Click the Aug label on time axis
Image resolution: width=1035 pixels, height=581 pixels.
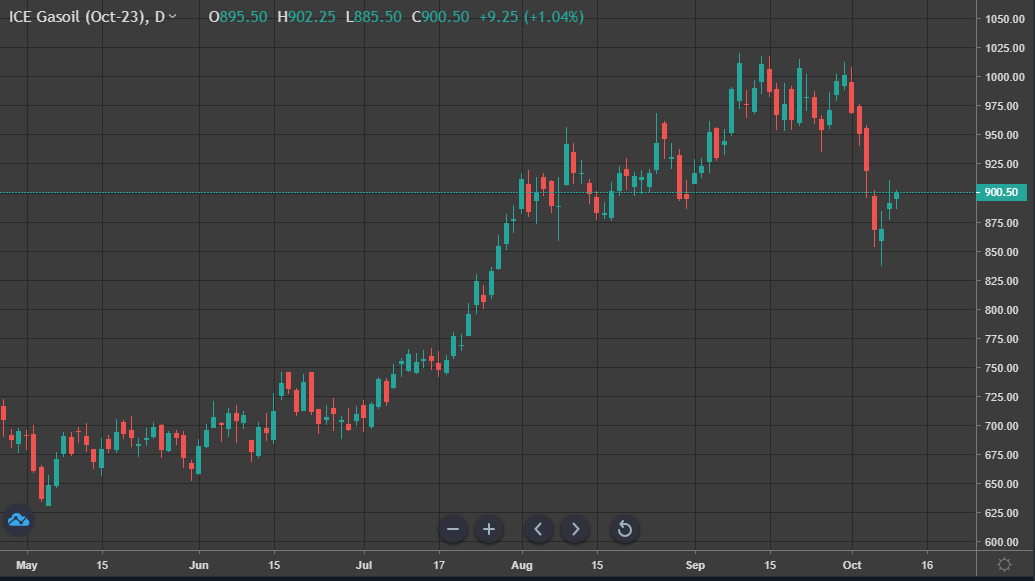[521, 565]
